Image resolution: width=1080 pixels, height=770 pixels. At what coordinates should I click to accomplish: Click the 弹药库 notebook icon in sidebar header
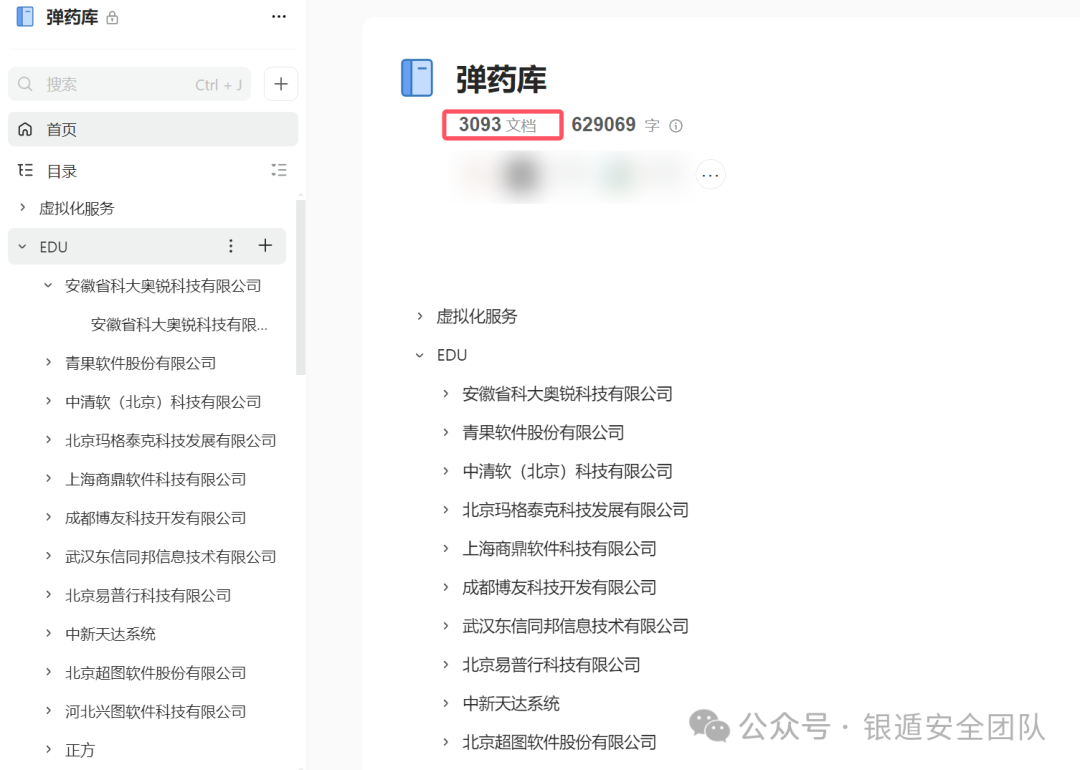click(x=25, y=17)
